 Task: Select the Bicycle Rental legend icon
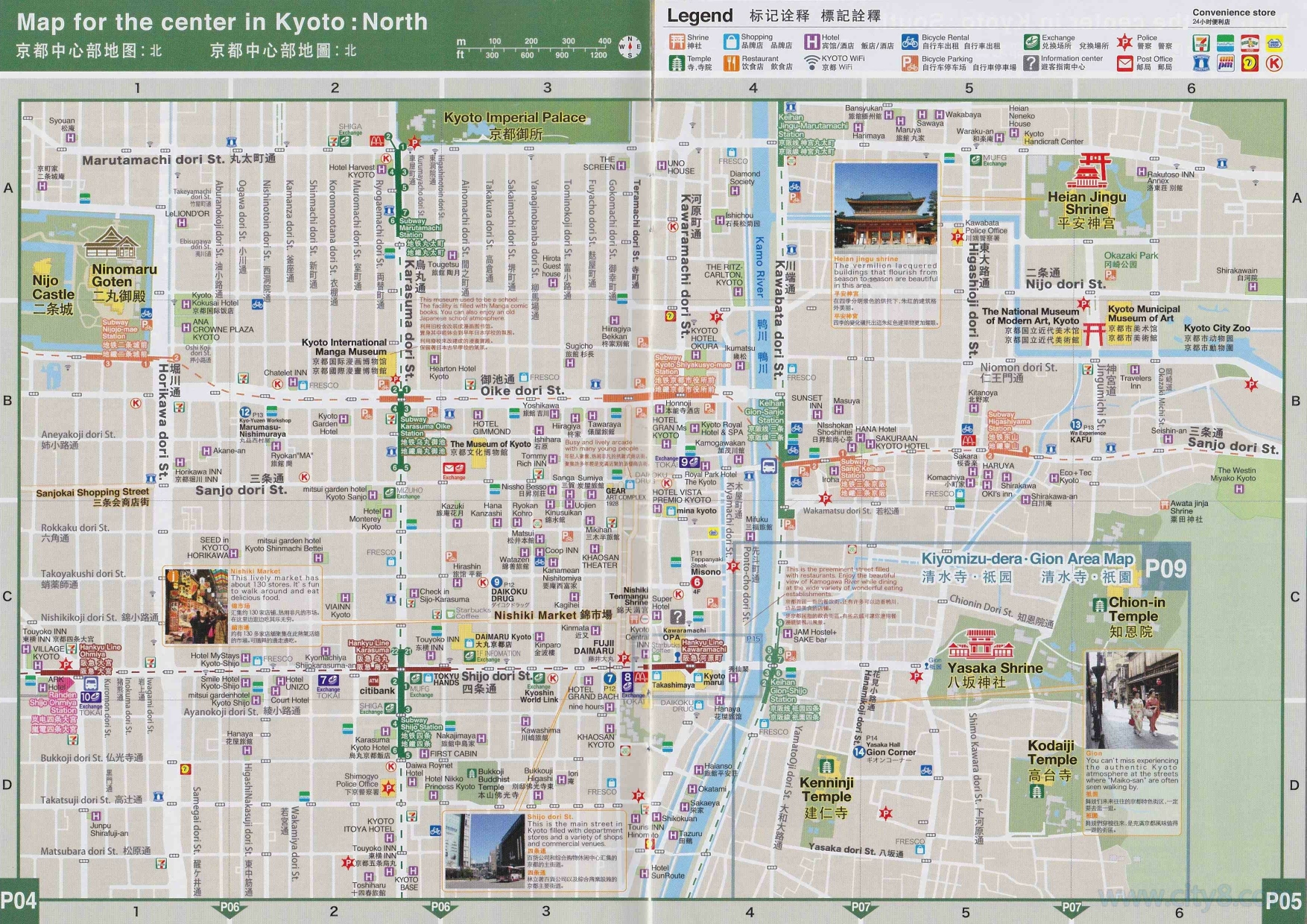click(909, 42)
